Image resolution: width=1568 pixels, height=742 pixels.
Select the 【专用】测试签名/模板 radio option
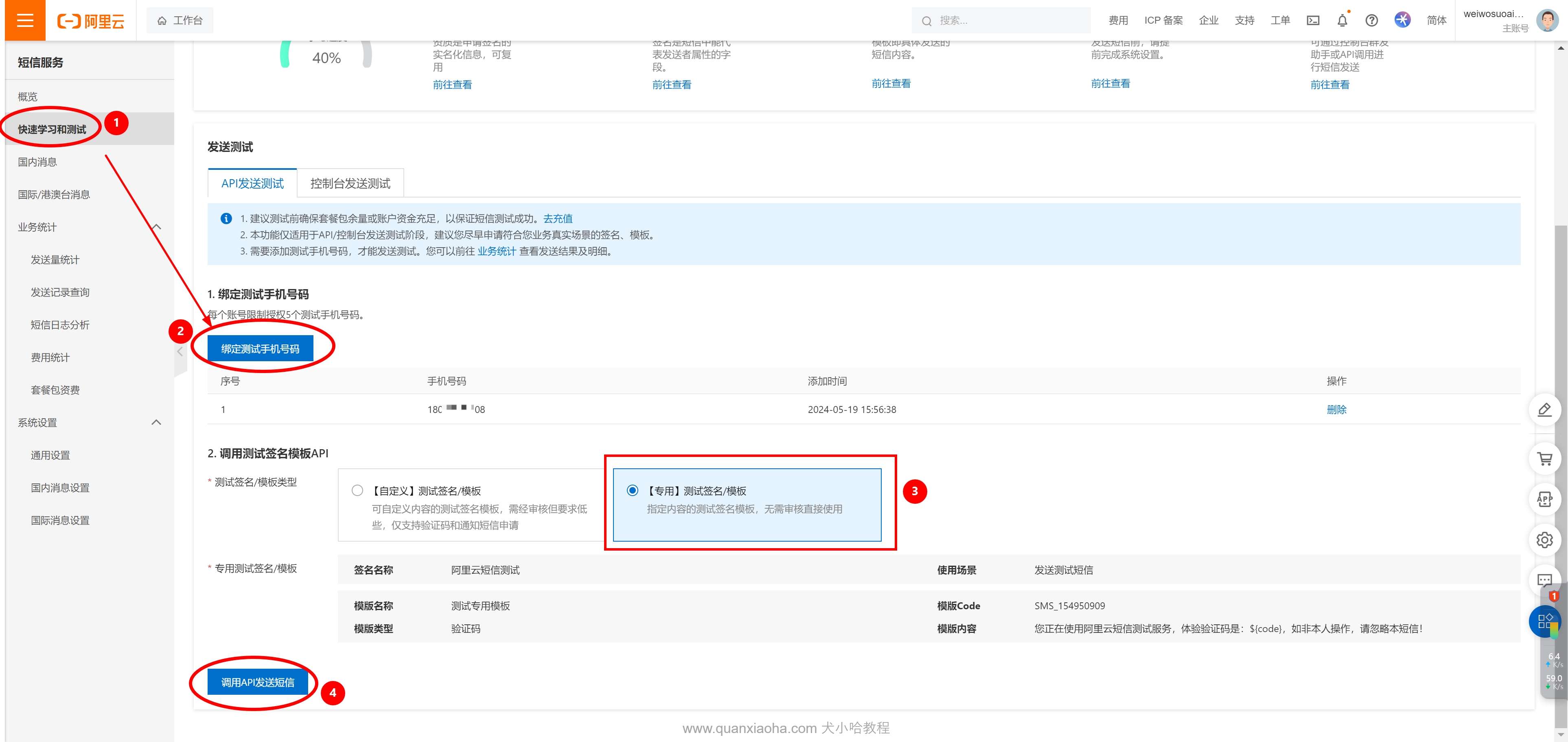(633, 490)
